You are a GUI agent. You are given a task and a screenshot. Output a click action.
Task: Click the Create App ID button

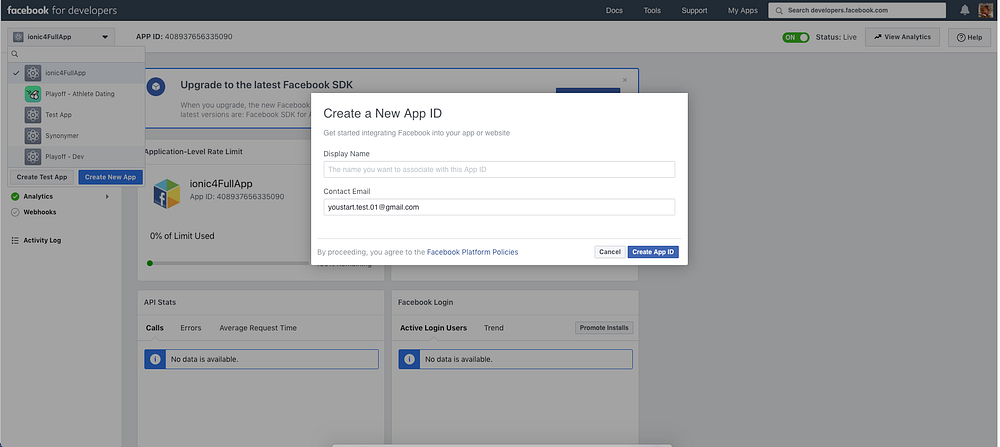coord(653,252)
